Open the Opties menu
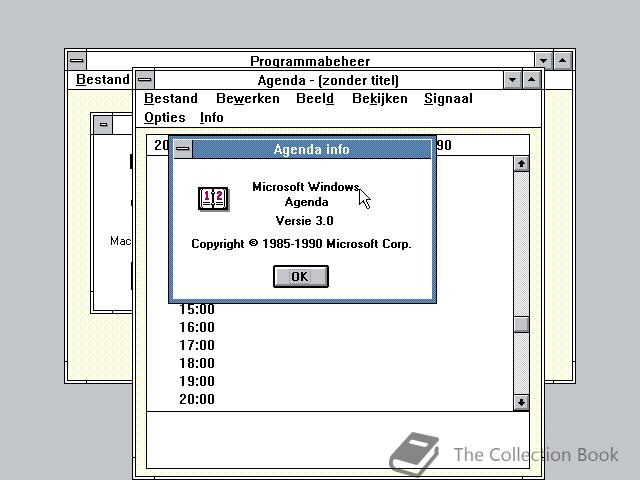This screenshot has height=480, width=640. 164,118
